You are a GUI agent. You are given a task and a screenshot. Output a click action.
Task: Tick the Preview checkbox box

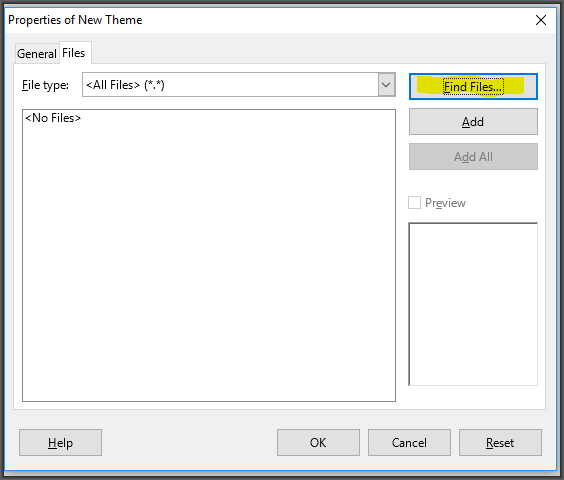pos(414,203)
